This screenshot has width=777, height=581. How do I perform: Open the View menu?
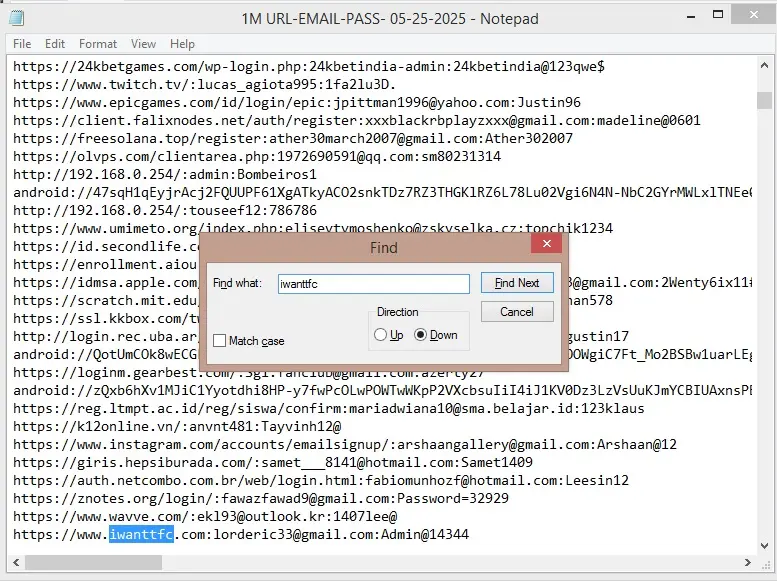[x=144, y=44]
